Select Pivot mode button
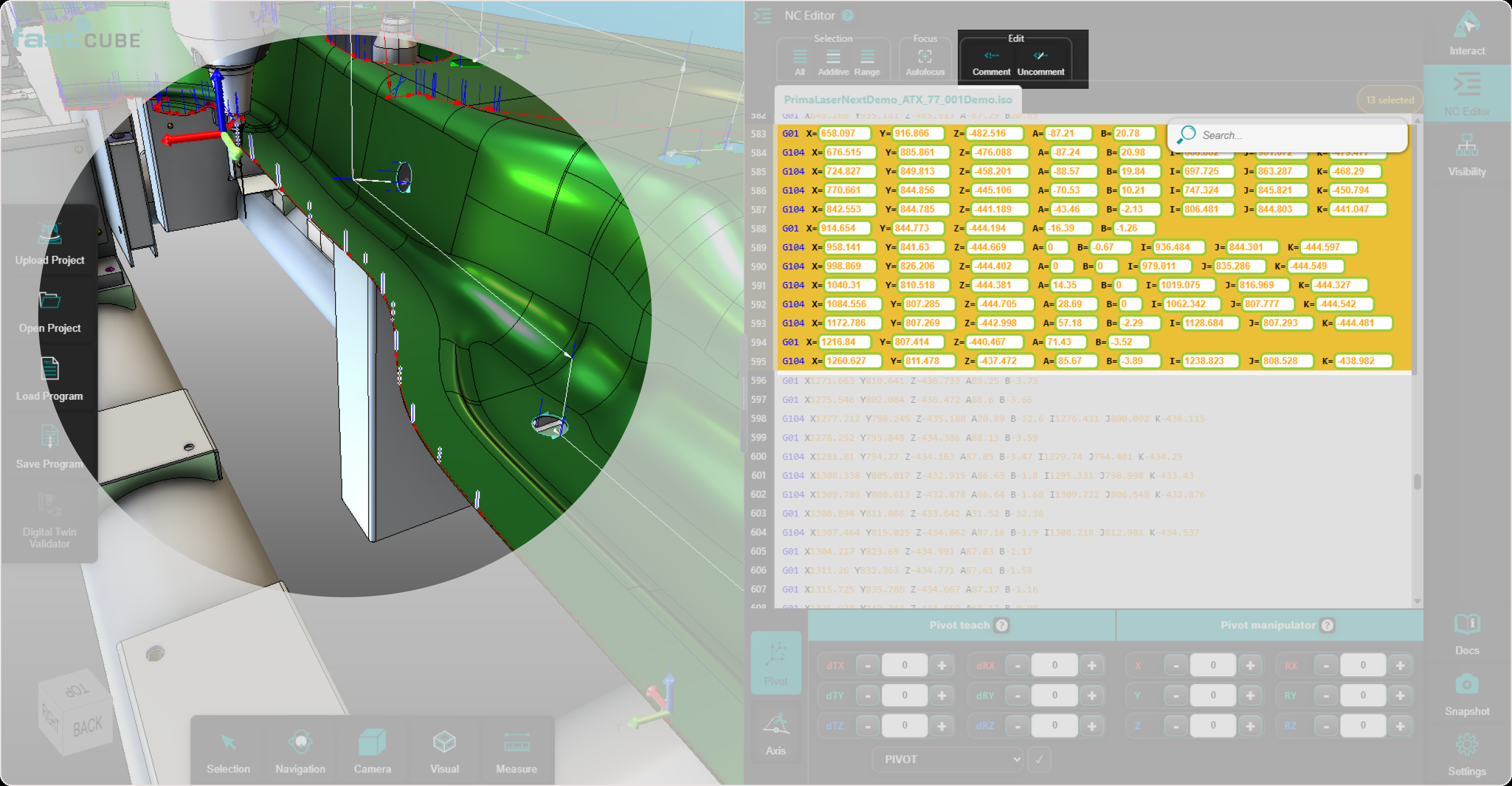The width and height of the screenshot is (1512, 786). pyautogui.click(x=776, y=663)
